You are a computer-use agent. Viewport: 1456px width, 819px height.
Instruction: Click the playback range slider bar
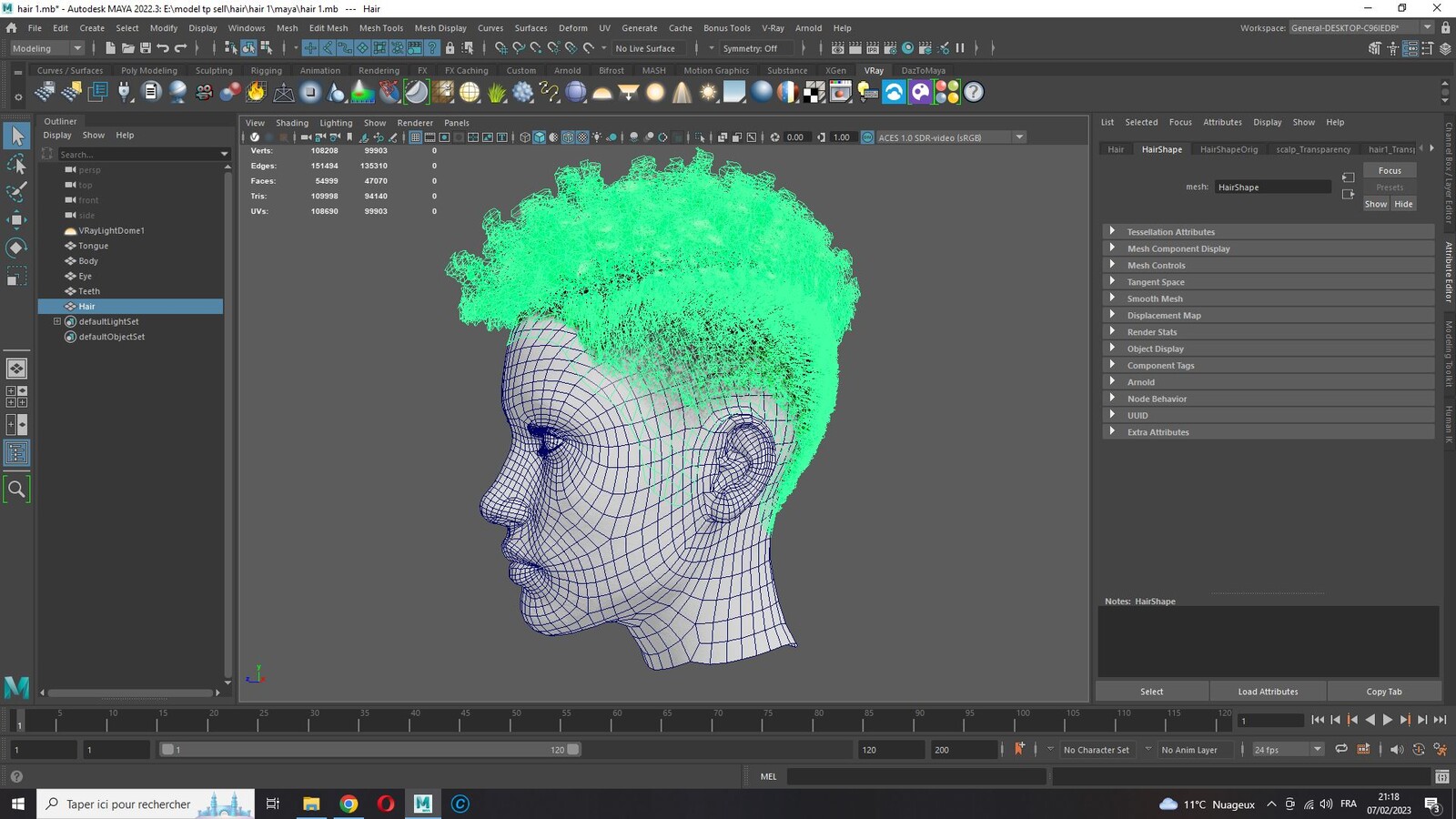[370, 750]
